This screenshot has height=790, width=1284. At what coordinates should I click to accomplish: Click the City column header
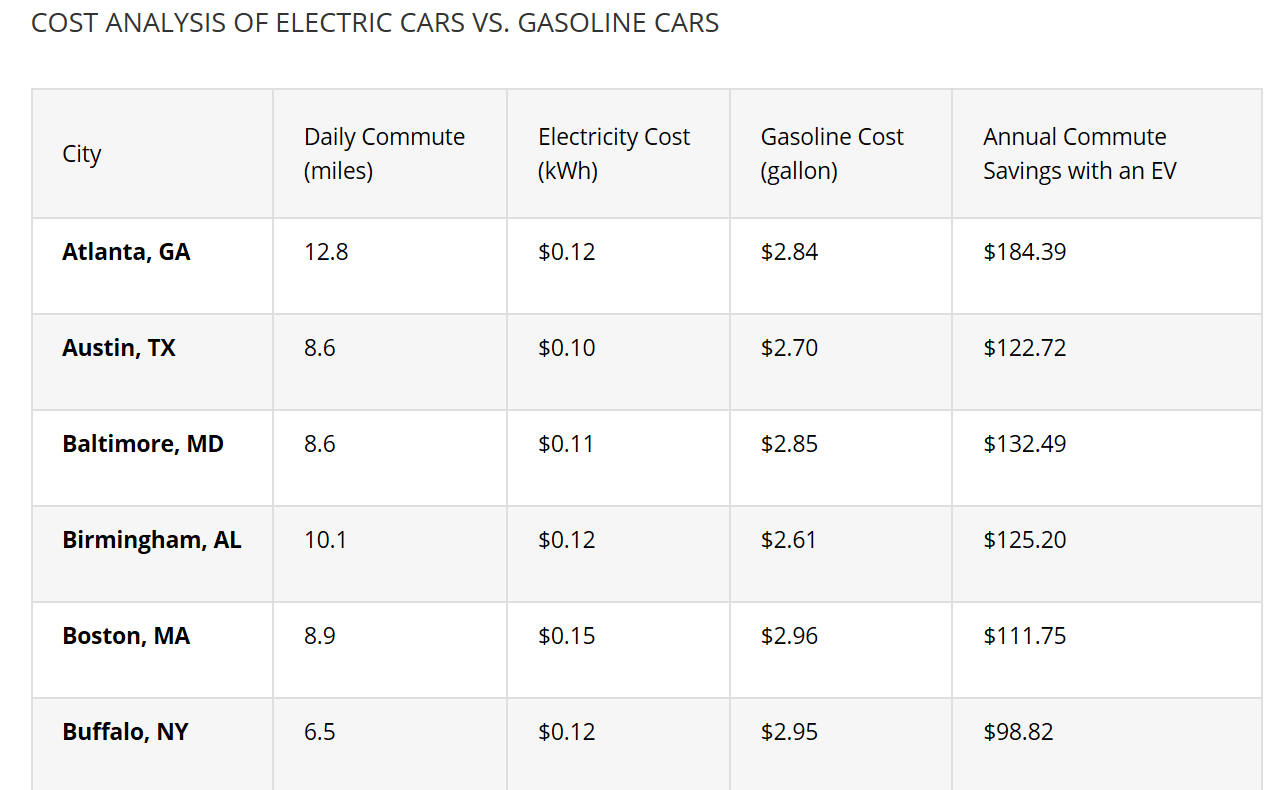pos(82,154)
